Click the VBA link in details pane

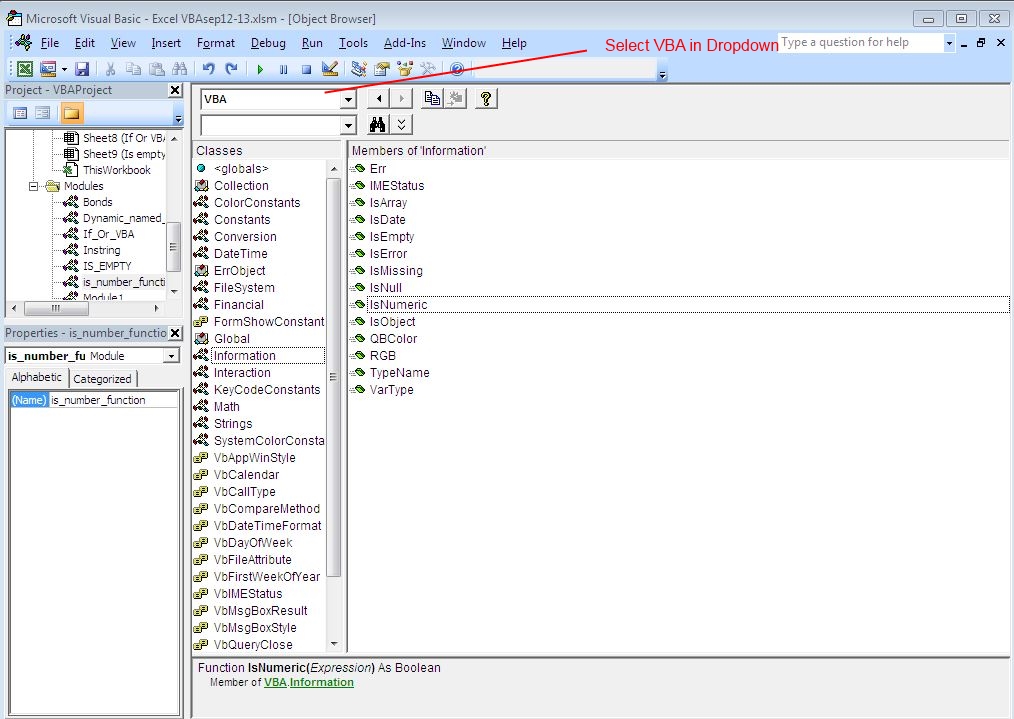tap(275, 682)
